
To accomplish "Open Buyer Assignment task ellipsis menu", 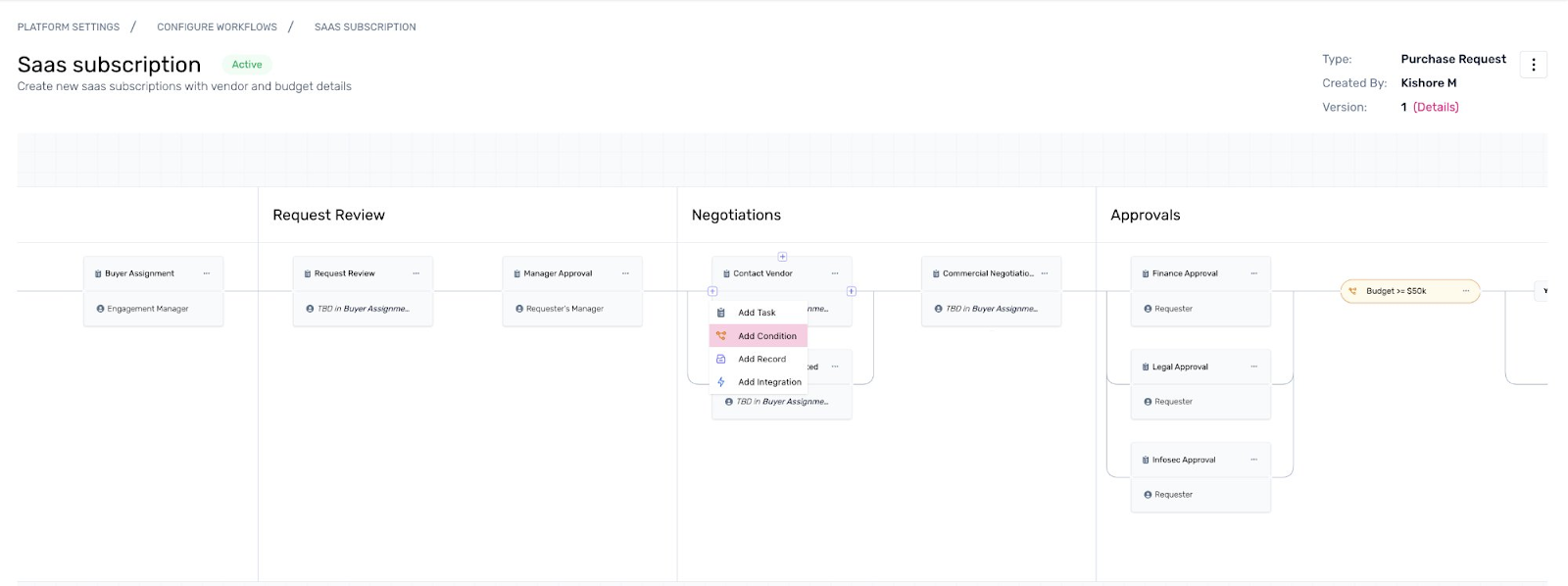I will pyautogui.click(x=207, y=273).
